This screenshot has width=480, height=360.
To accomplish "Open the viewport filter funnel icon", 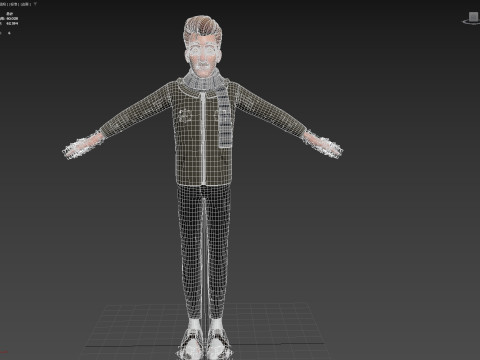I will (x=35, y=4).
